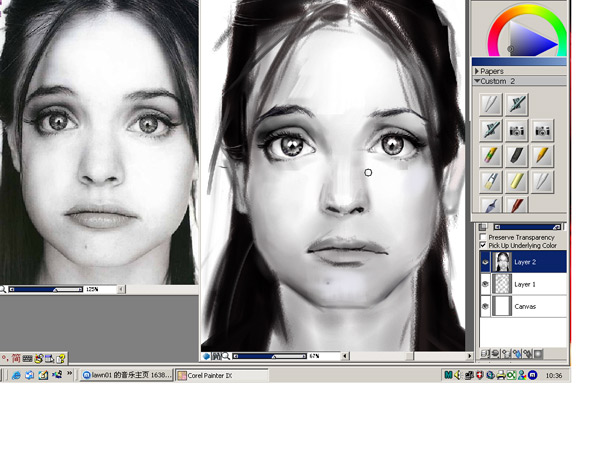Expand hidden quick launch icons with chevron
600x450 pixels.
pyautogui.click(x=70, y=373)
